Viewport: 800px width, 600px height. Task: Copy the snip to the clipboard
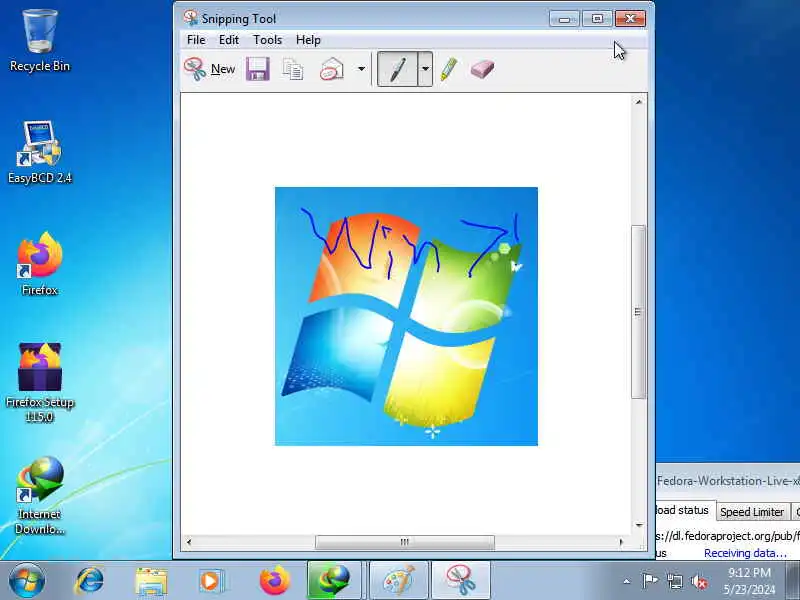[x=293, y=69]
